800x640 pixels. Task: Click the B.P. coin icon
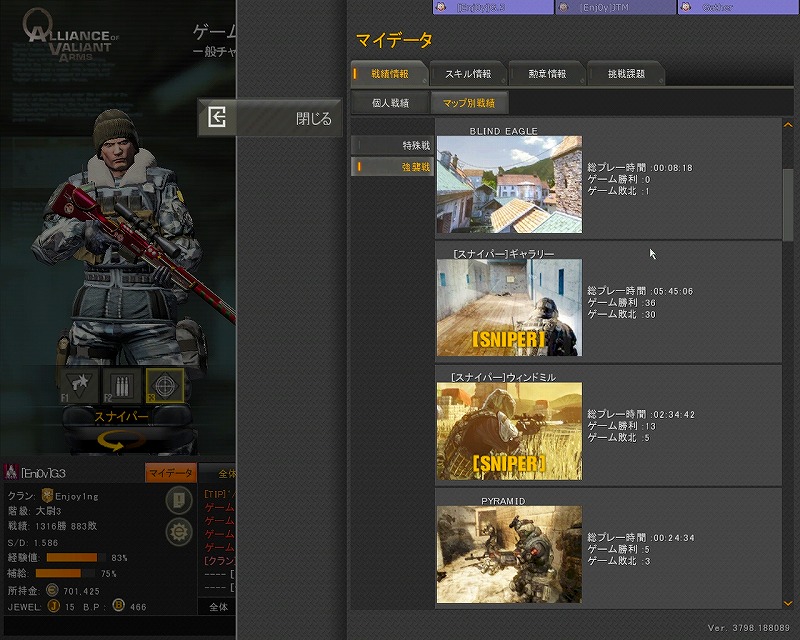tap(118, 606)
